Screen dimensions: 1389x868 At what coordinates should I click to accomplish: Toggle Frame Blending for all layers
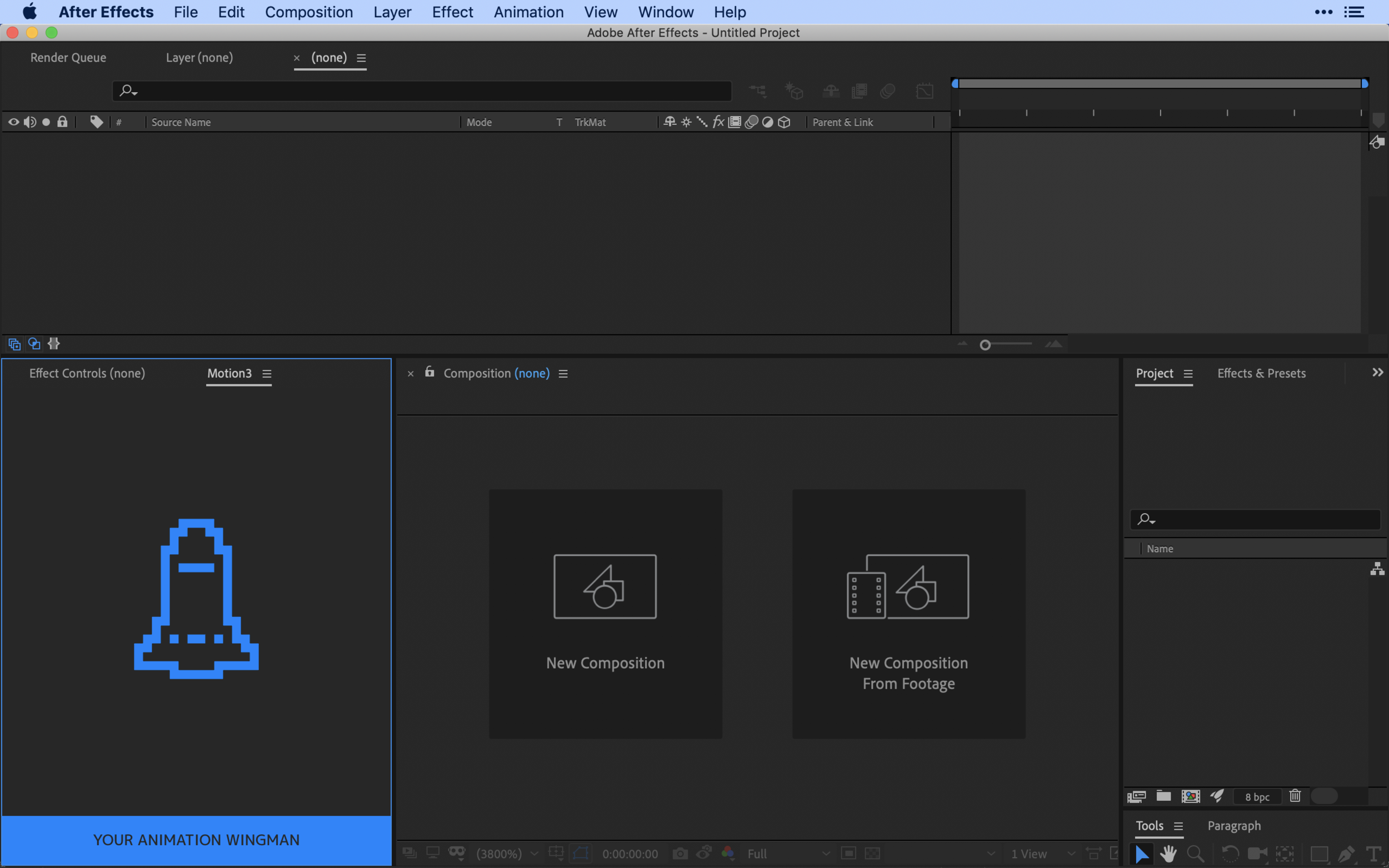click(x=860, y=91)
